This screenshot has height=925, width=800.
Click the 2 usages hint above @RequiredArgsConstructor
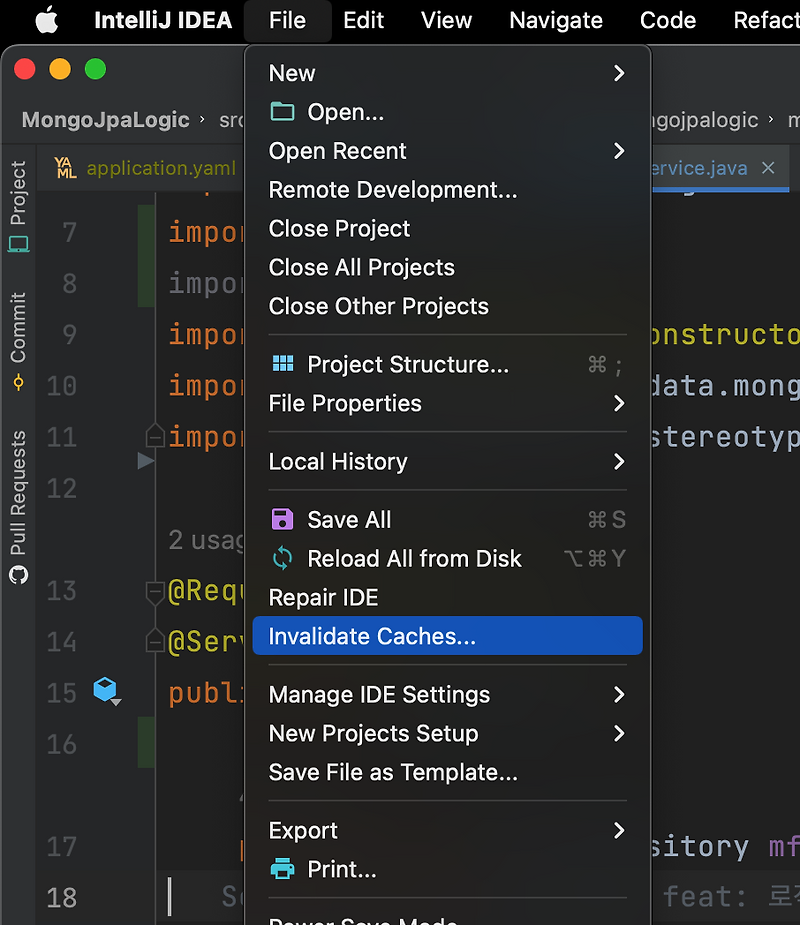204,540
